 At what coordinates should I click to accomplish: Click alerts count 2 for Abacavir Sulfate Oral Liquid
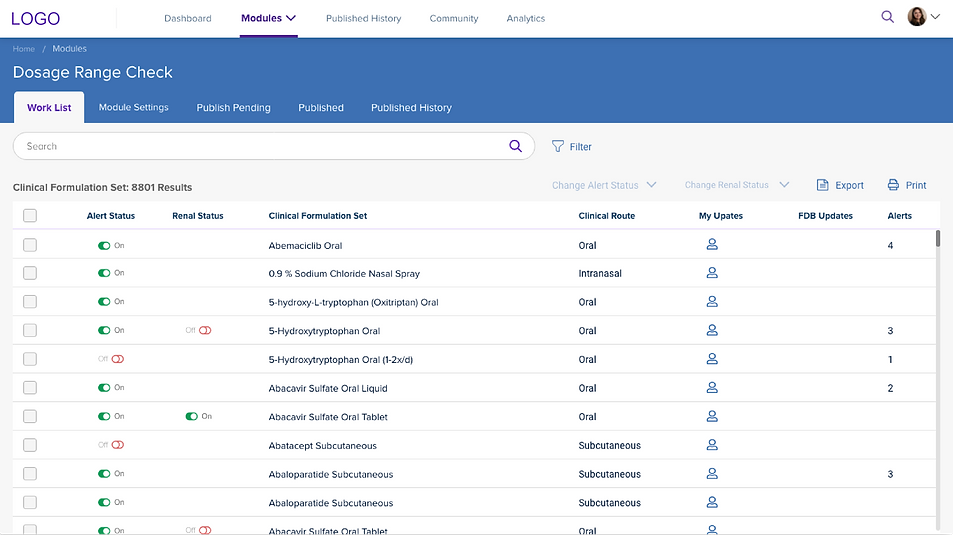click(890, 388)
